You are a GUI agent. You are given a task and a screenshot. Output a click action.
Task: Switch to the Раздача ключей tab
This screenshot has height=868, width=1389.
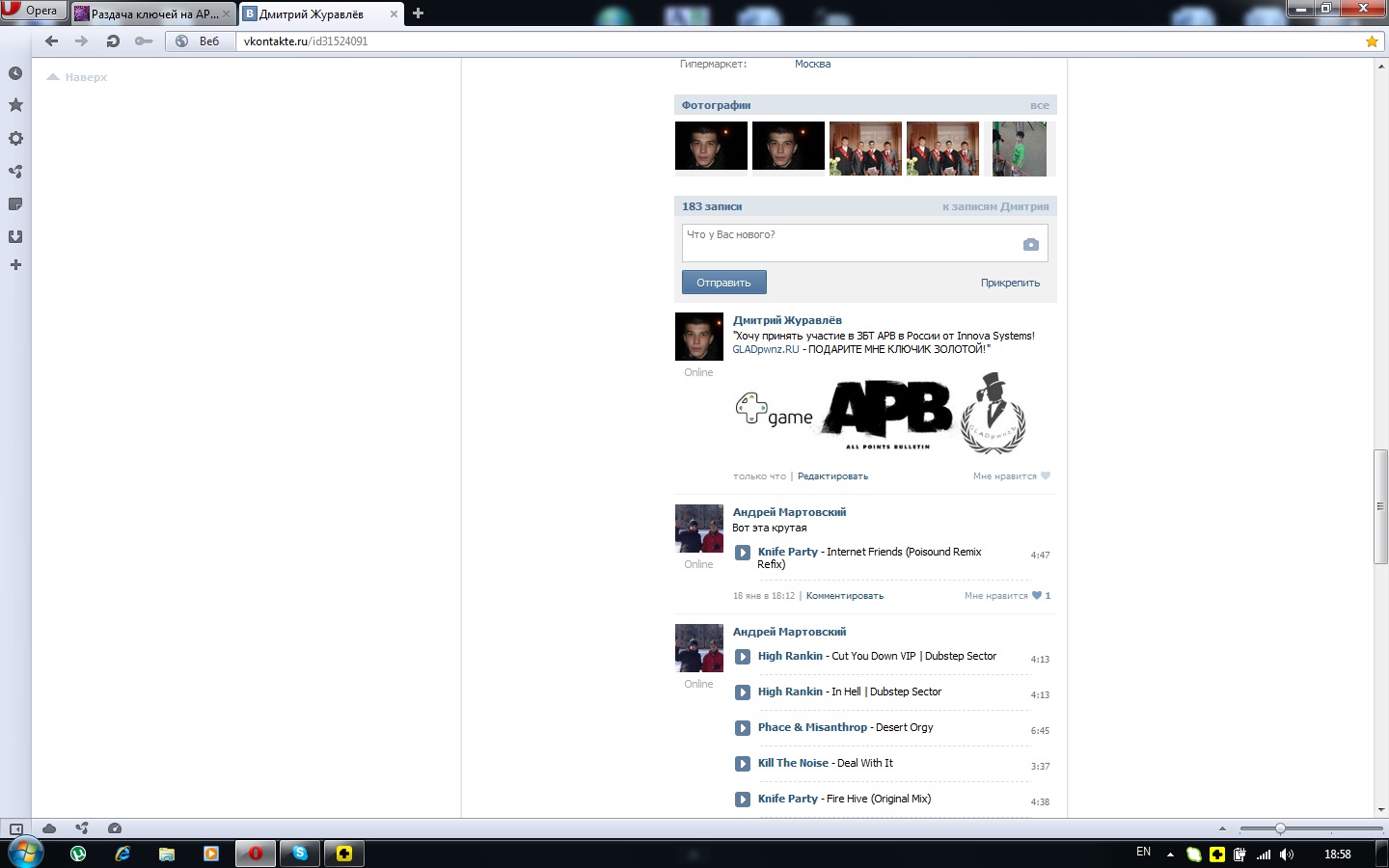pos(152,14)
